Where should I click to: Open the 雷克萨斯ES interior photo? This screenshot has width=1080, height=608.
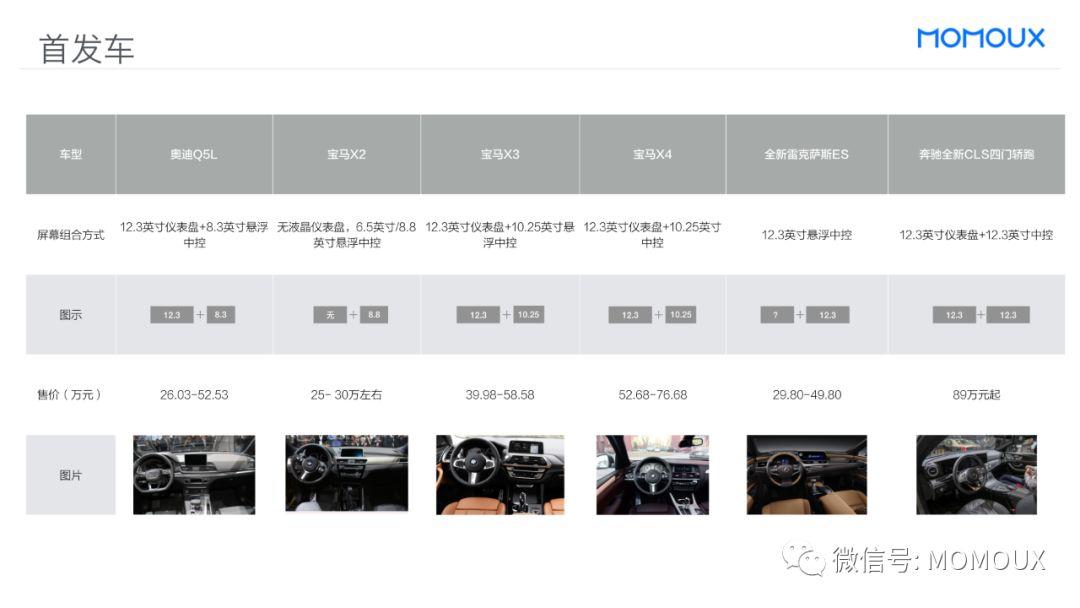coord(807,474)
